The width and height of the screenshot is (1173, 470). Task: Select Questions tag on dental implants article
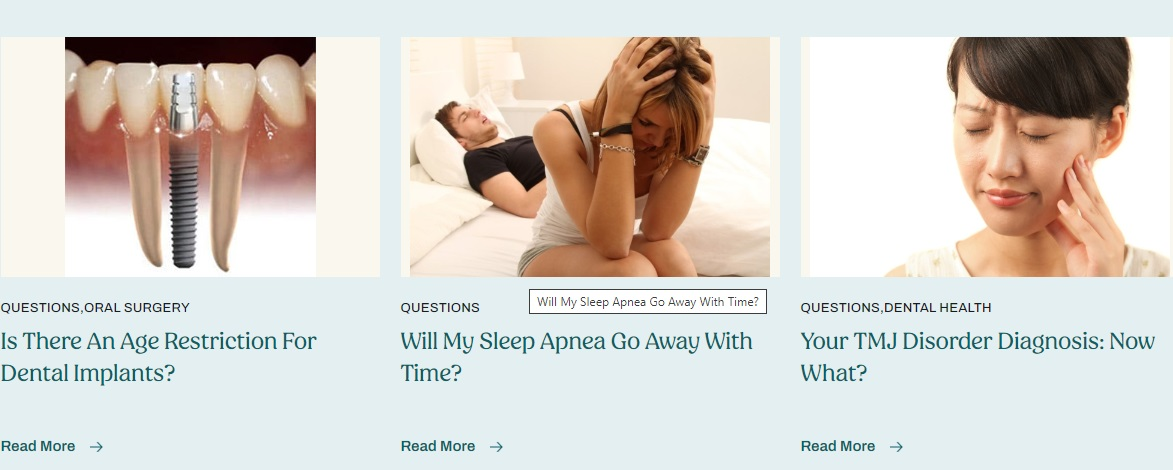pos(40,308)
